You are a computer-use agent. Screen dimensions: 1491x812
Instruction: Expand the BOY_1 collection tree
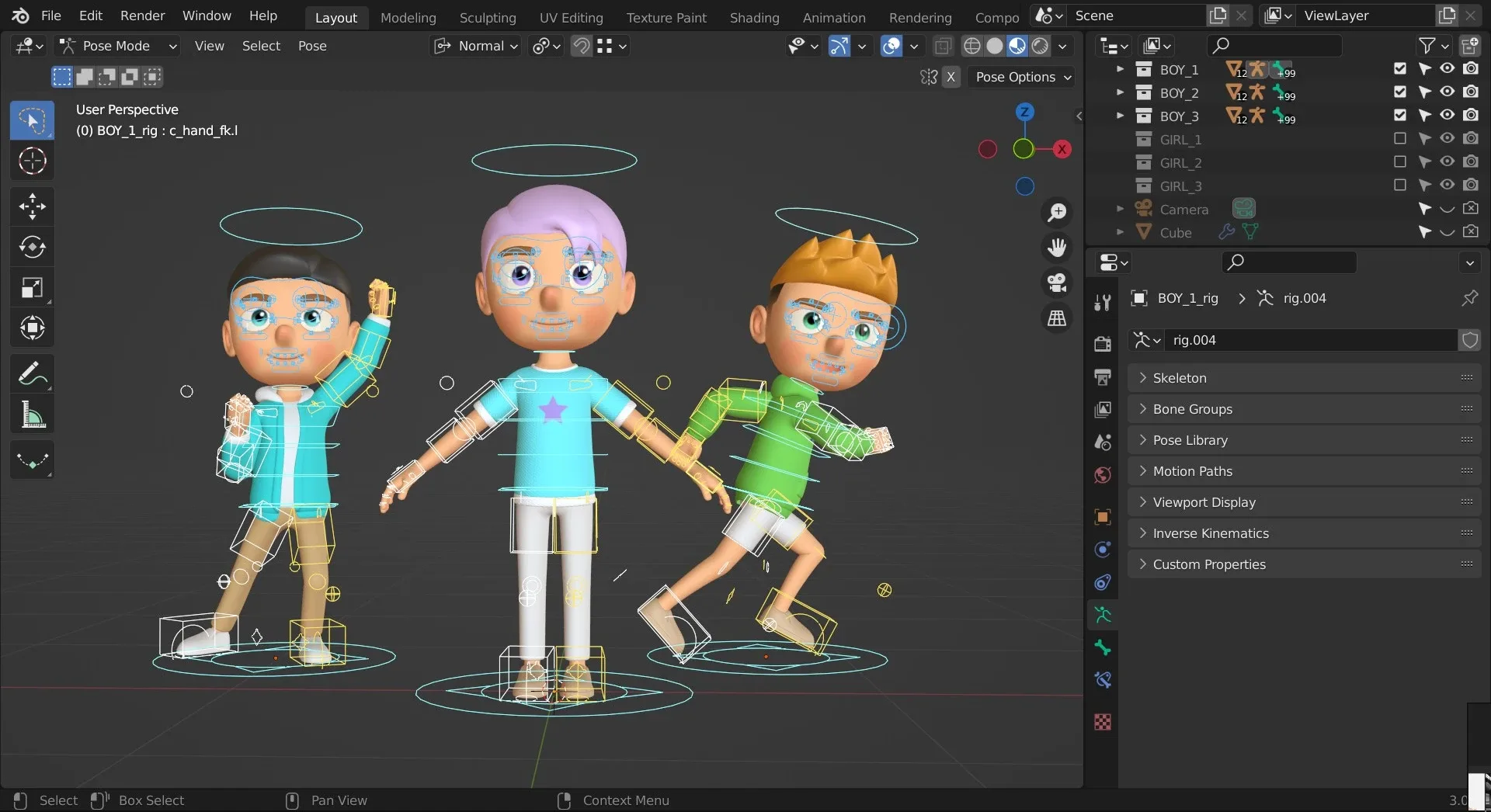1120,69
